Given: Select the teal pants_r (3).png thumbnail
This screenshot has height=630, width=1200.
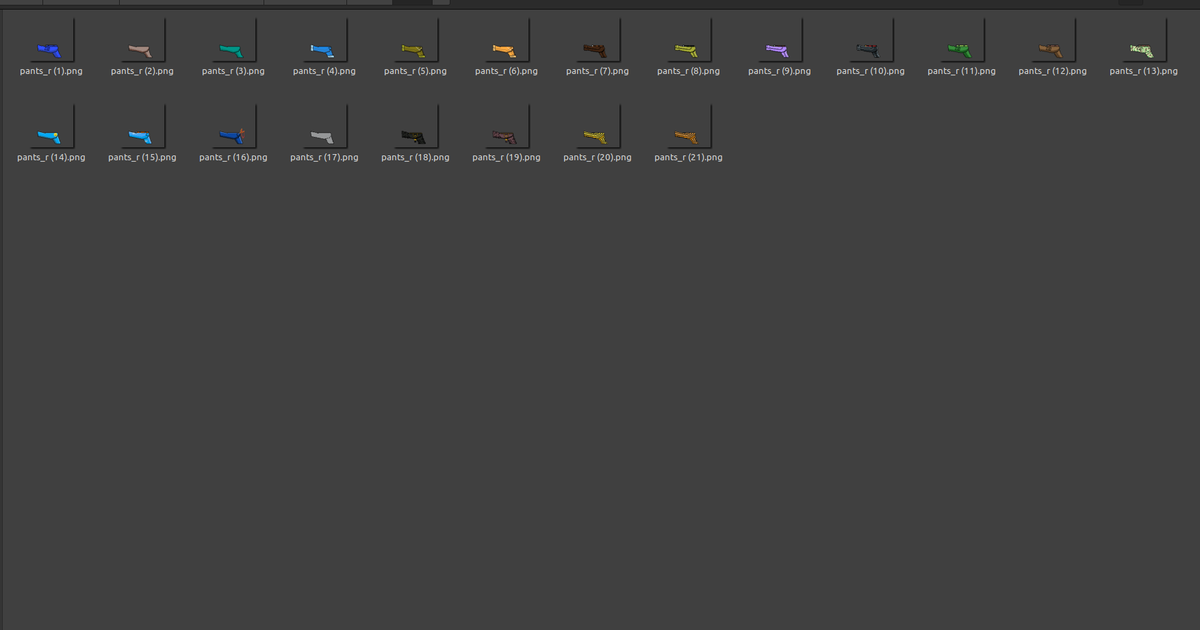Looking at the screenshot, I should tap(233, 41).
